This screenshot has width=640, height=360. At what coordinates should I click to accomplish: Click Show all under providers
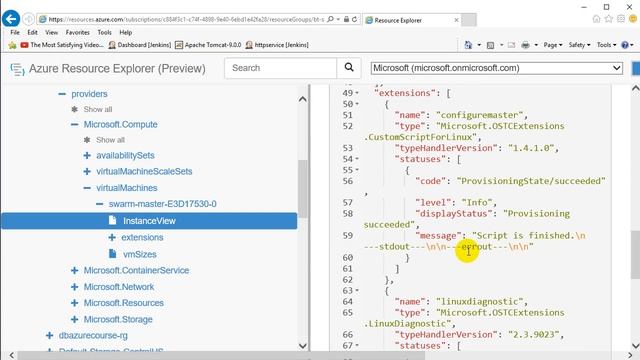click(x=98, y=109)
